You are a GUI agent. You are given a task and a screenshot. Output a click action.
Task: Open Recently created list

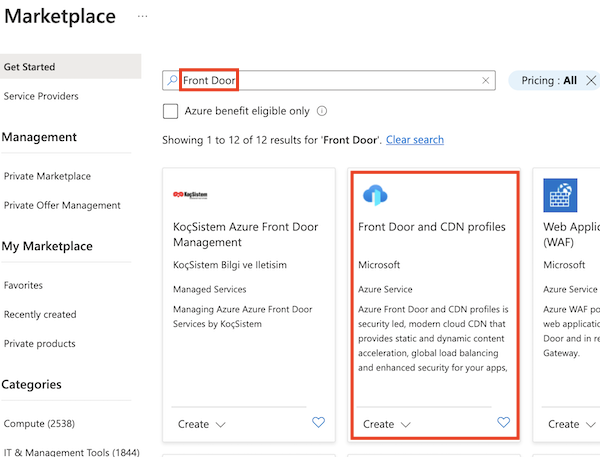click(40, 315)
